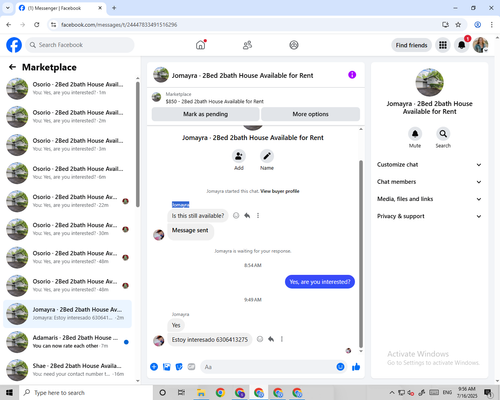Screen dimensions: 500x400
Task: Open a new browser tab
Action: click(x=114, y=8)
